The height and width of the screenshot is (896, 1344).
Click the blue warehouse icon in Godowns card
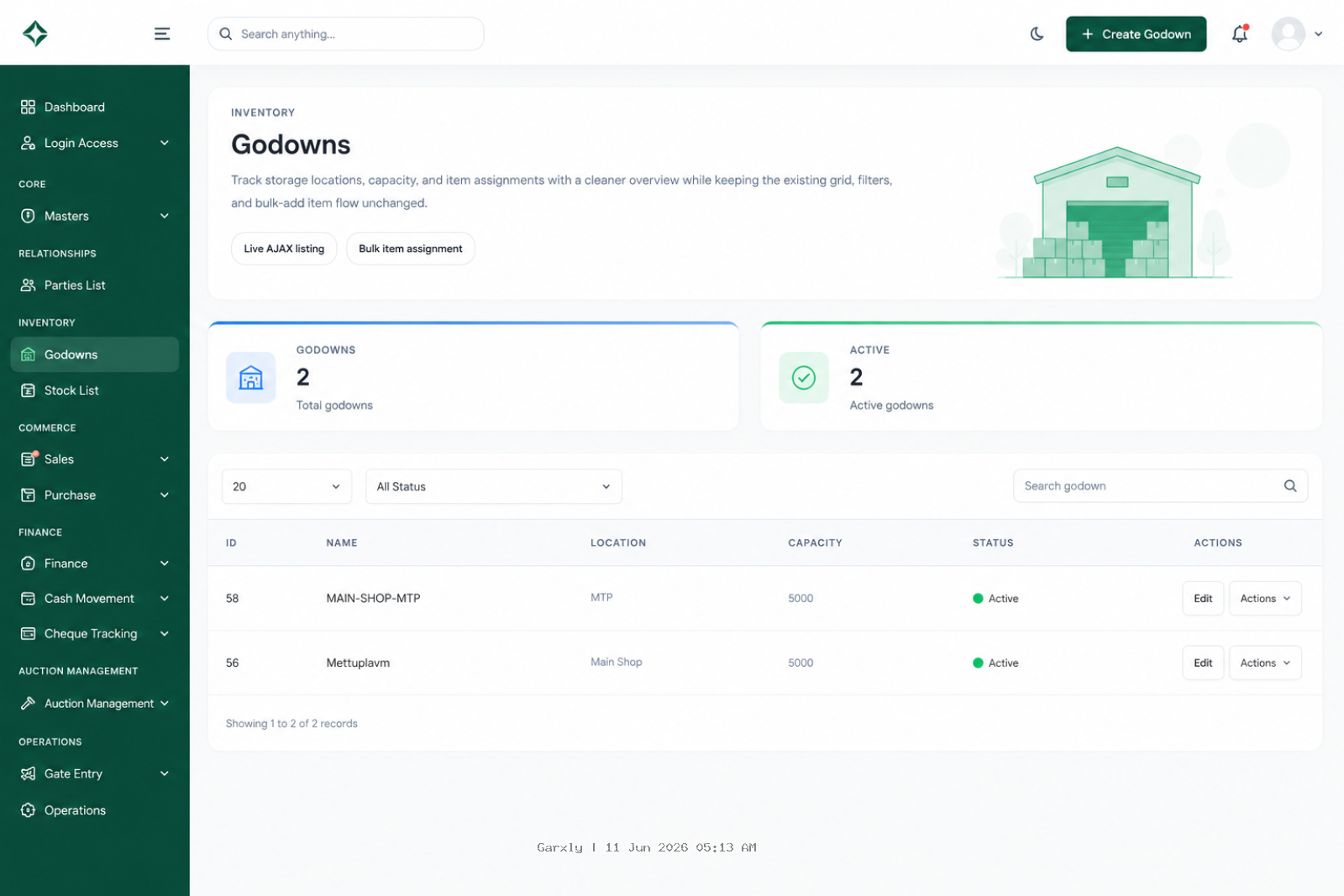(x=250, y=377)
